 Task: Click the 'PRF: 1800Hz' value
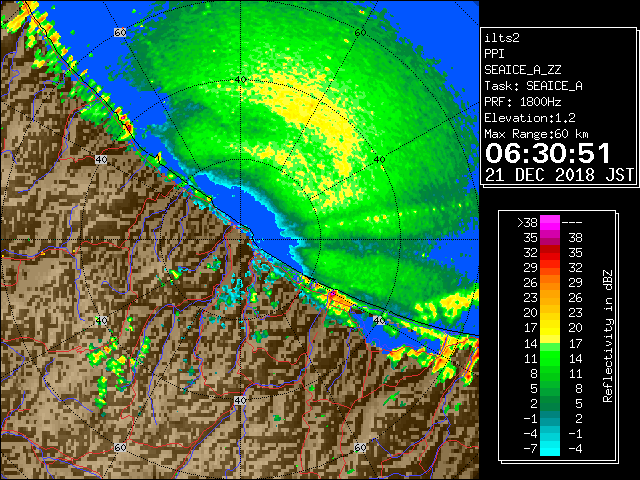point(523,102)
